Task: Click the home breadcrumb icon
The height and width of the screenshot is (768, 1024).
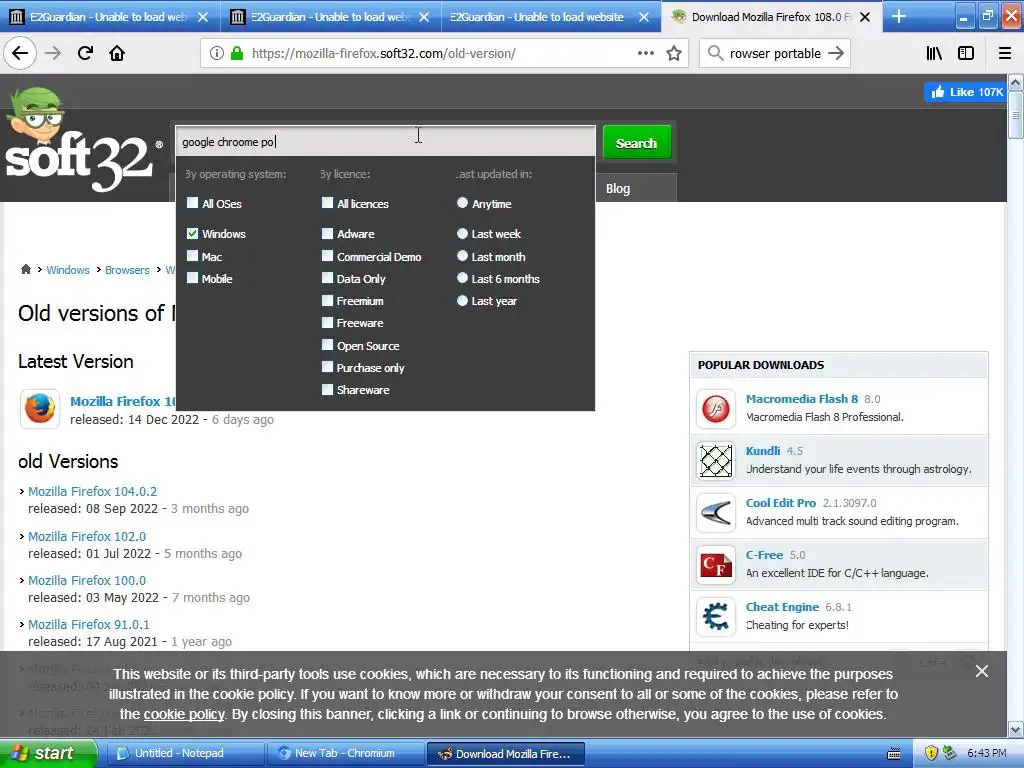Action: [x=25, y=269]
